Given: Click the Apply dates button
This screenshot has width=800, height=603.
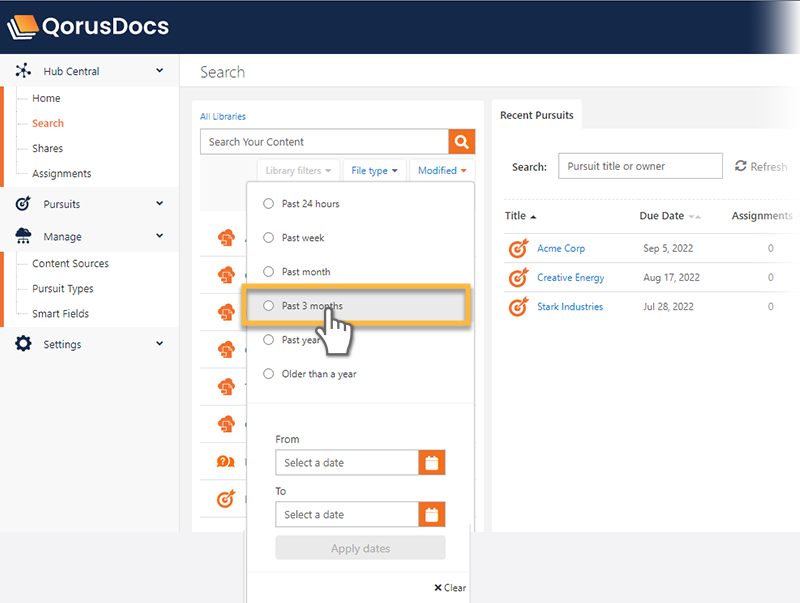Looking at the screenshot, I should pos(360,548).
